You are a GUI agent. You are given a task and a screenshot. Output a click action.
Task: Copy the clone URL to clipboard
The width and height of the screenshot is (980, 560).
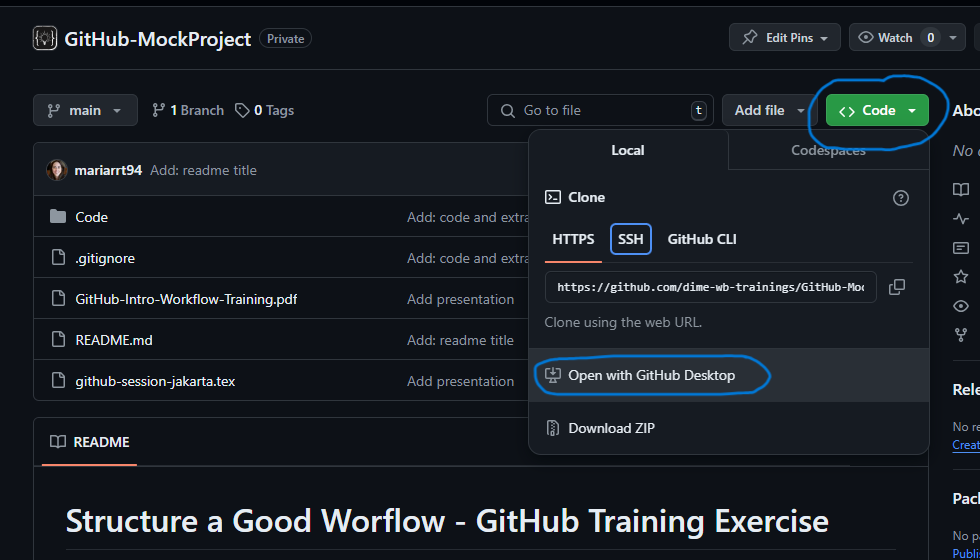tap(897, 287)
